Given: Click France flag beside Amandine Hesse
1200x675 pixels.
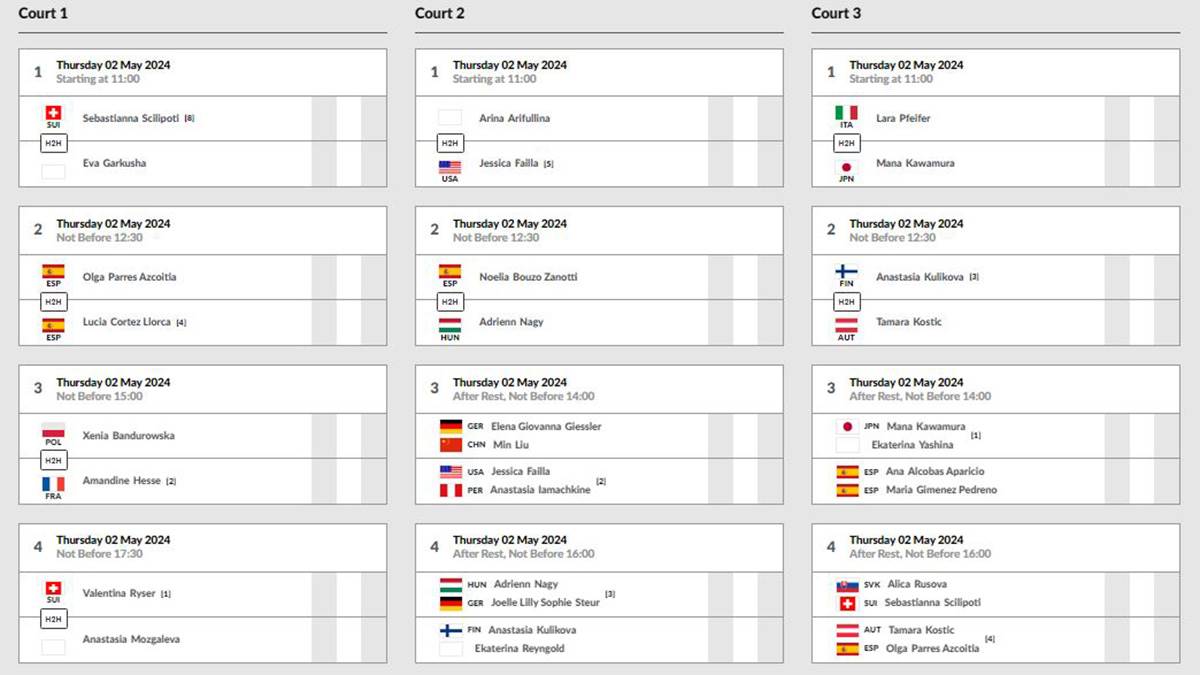Looking at the screenshot, I should pos(53,484).
